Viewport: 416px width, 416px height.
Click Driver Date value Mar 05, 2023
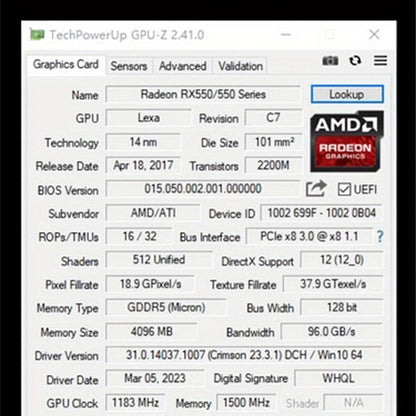point(155,378)
